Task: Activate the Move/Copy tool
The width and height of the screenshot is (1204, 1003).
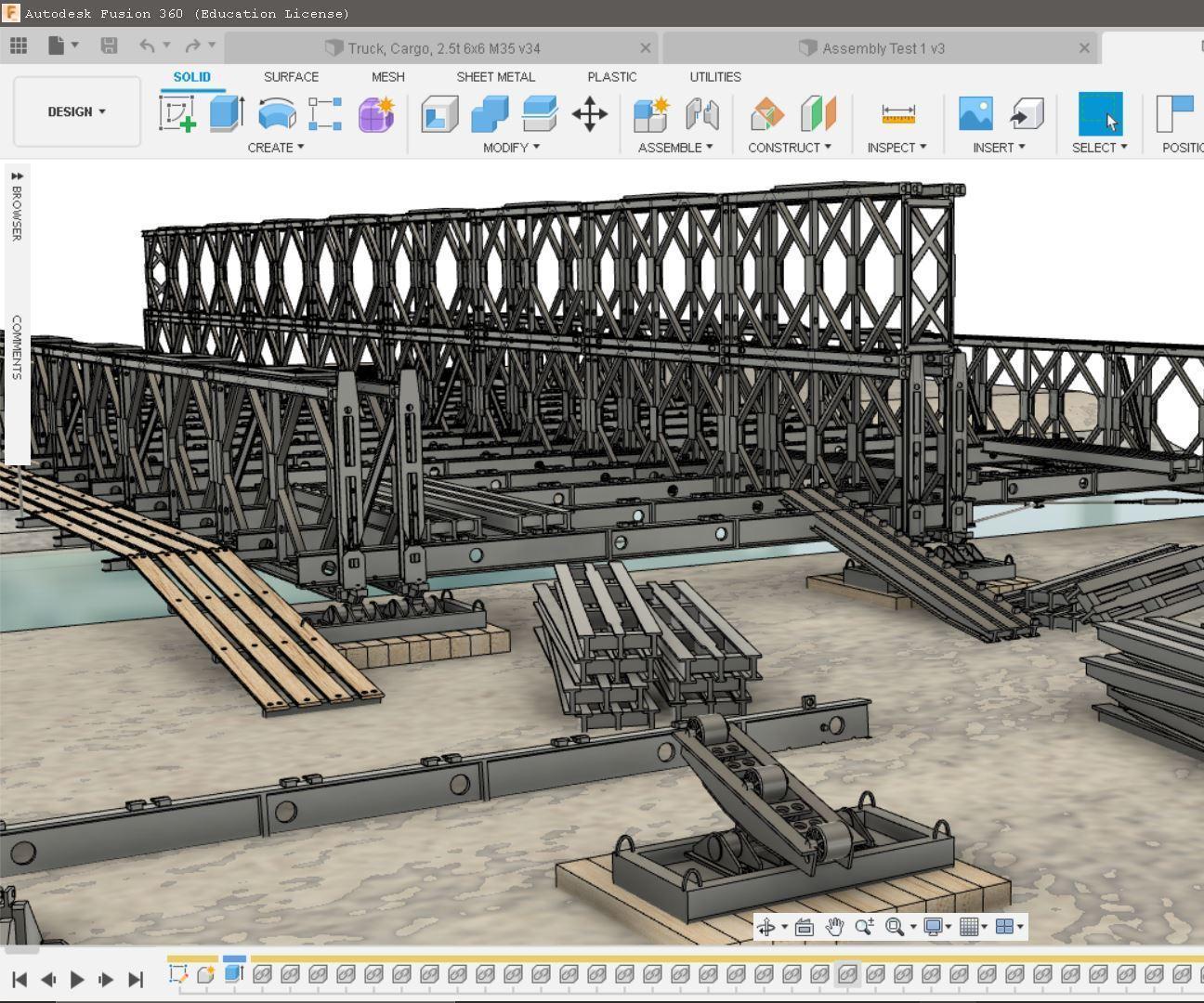Action: tap(589, 113)
